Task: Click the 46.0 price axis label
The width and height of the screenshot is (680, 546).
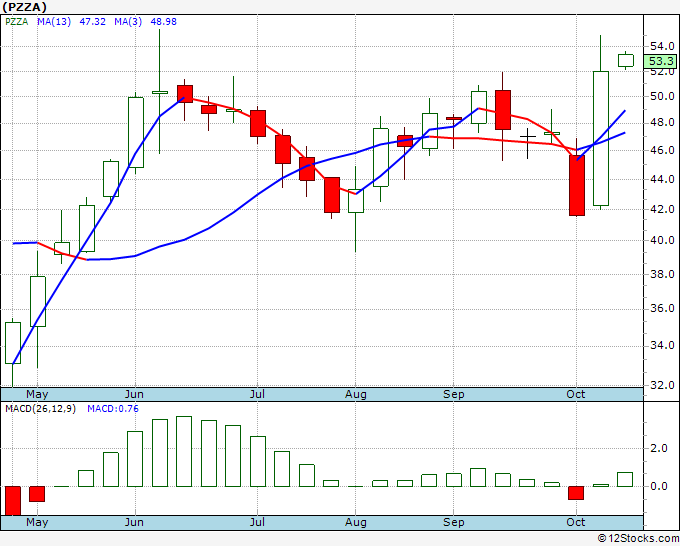Action: pos(662,150)
